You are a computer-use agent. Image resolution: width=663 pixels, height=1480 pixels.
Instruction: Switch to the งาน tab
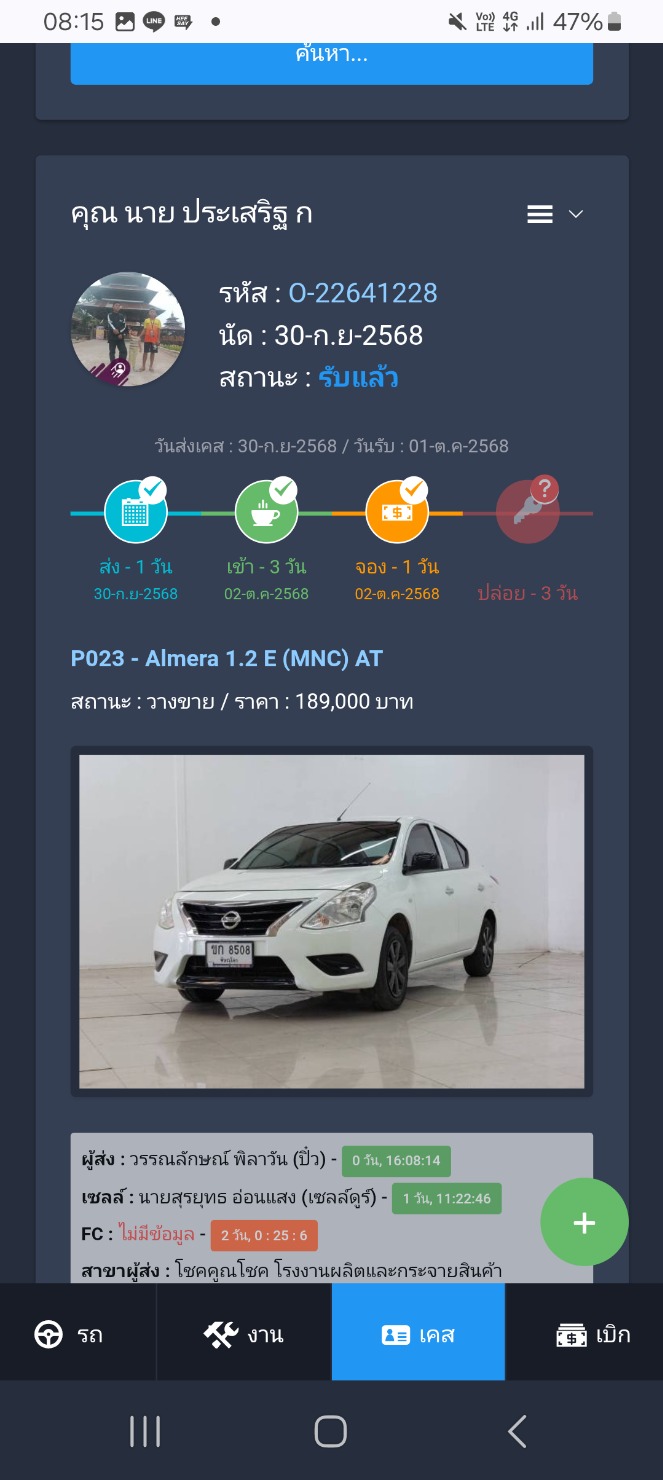244,1333
